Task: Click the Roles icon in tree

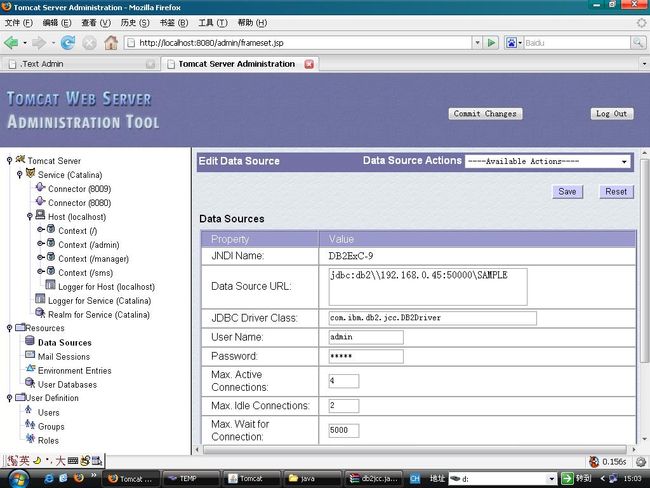Action: 30,439
